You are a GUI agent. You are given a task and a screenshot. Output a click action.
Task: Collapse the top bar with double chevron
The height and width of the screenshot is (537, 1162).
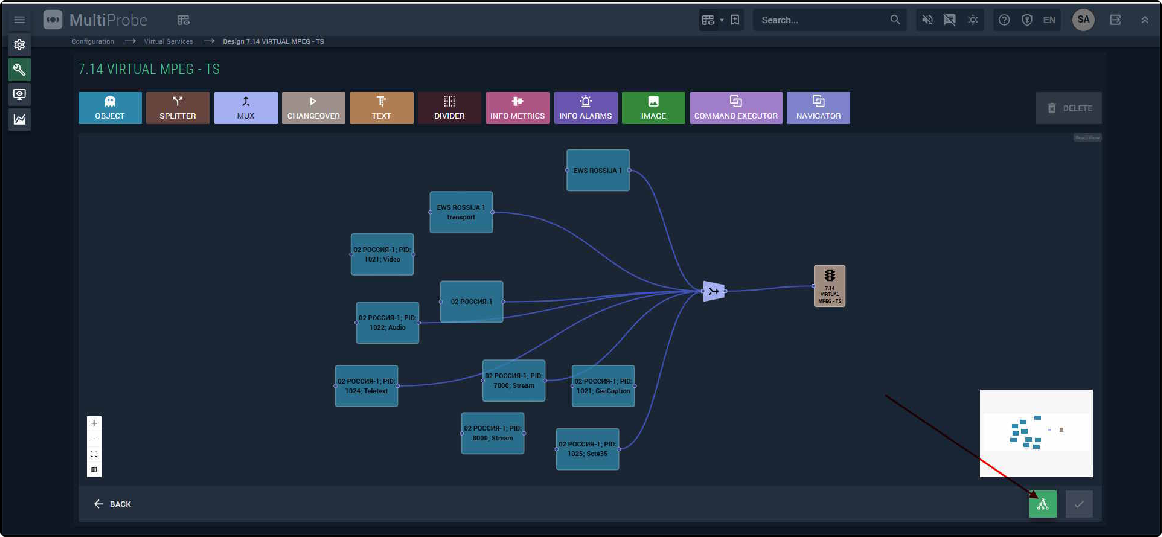pyautogui.click(x=1144, y=20)
